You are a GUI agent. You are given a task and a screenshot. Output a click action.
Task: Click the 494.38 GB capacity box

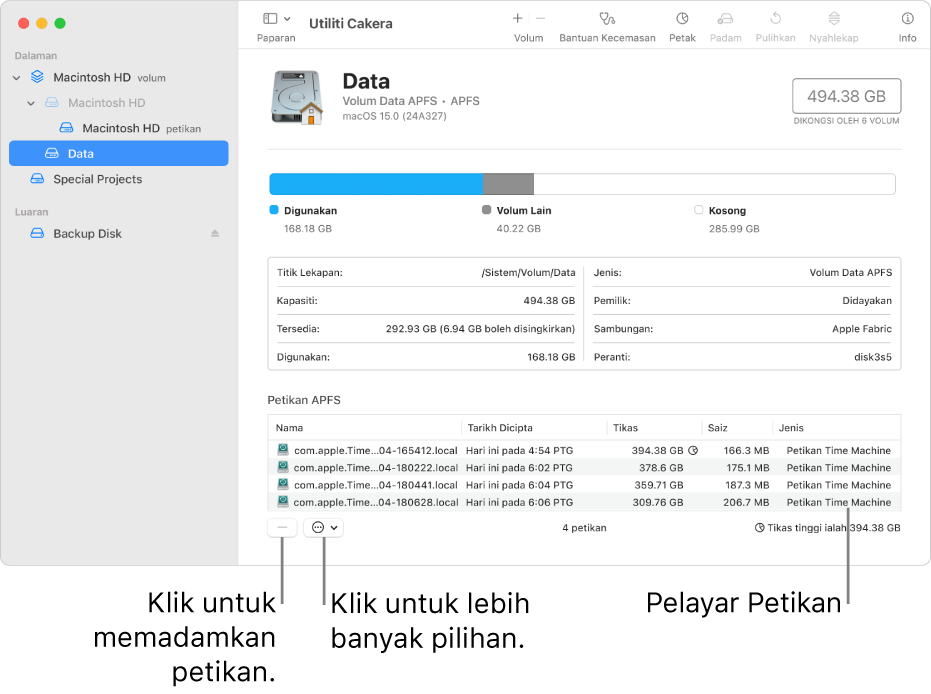[x=846, y=96]
